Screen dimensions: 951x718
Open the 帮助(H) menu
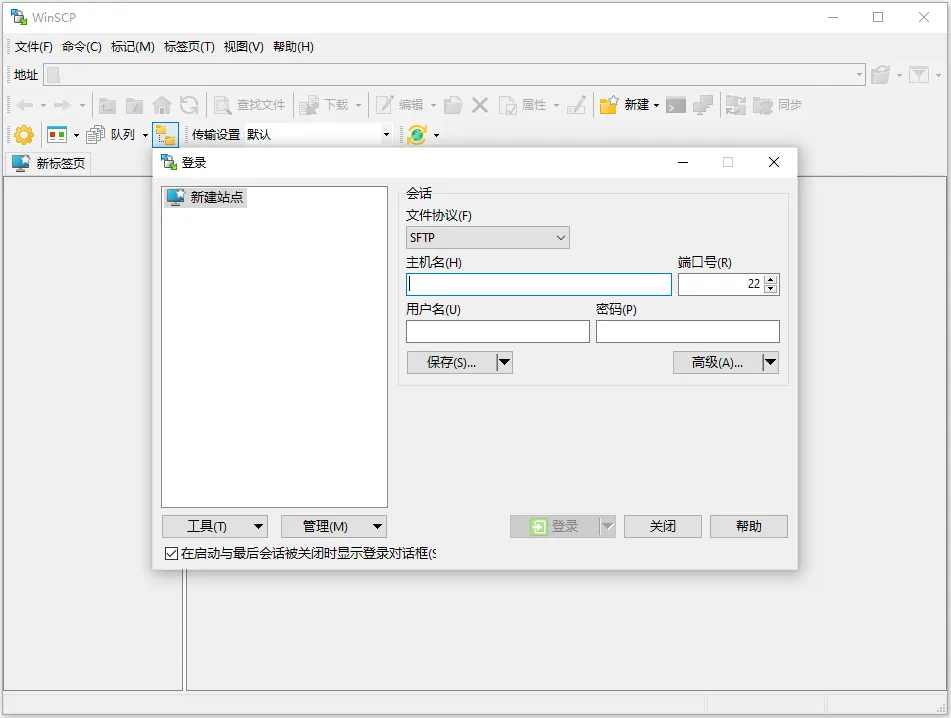(x=293, y=47)
